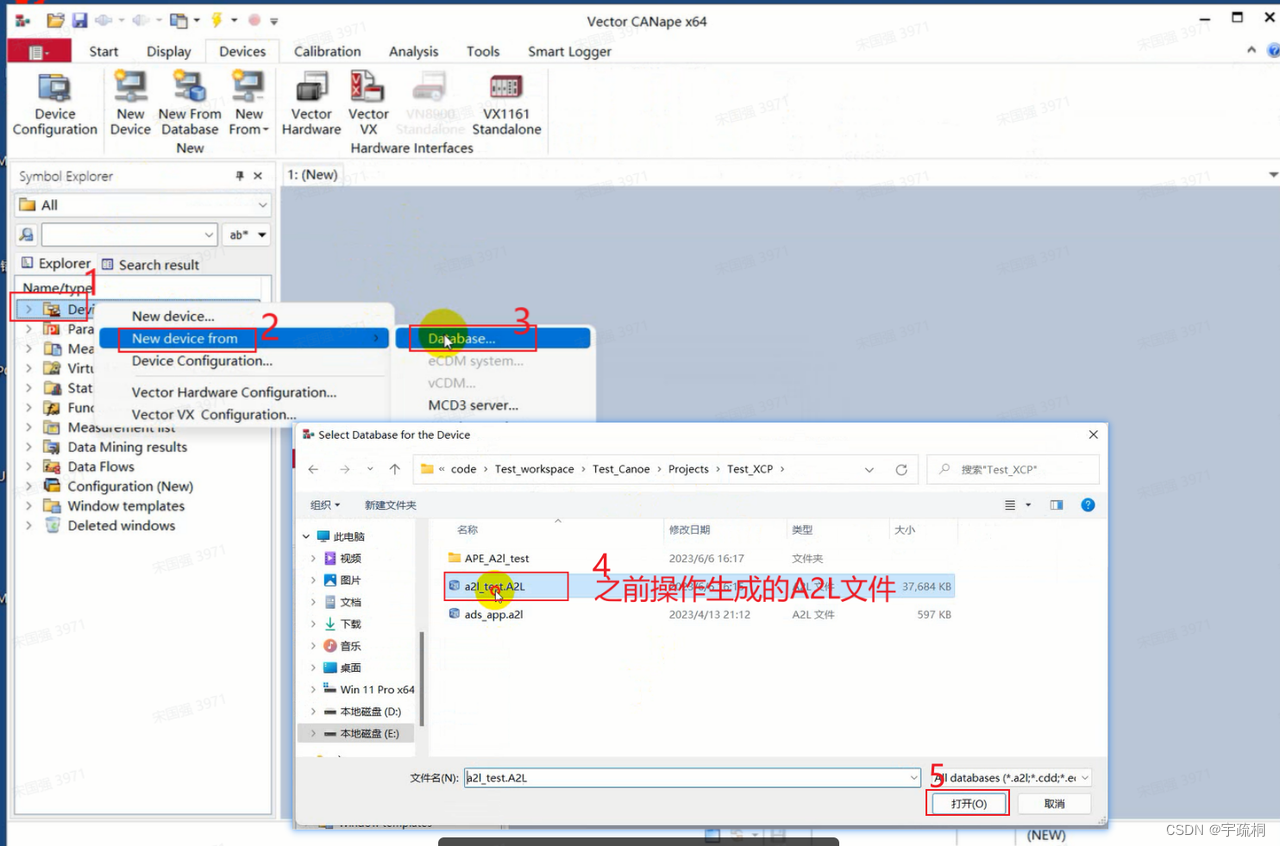Image resolution: width=1280 pixels, height=846 pixels.
Task: Click VX1161 Standalone icon
Action: coord(506,104)
